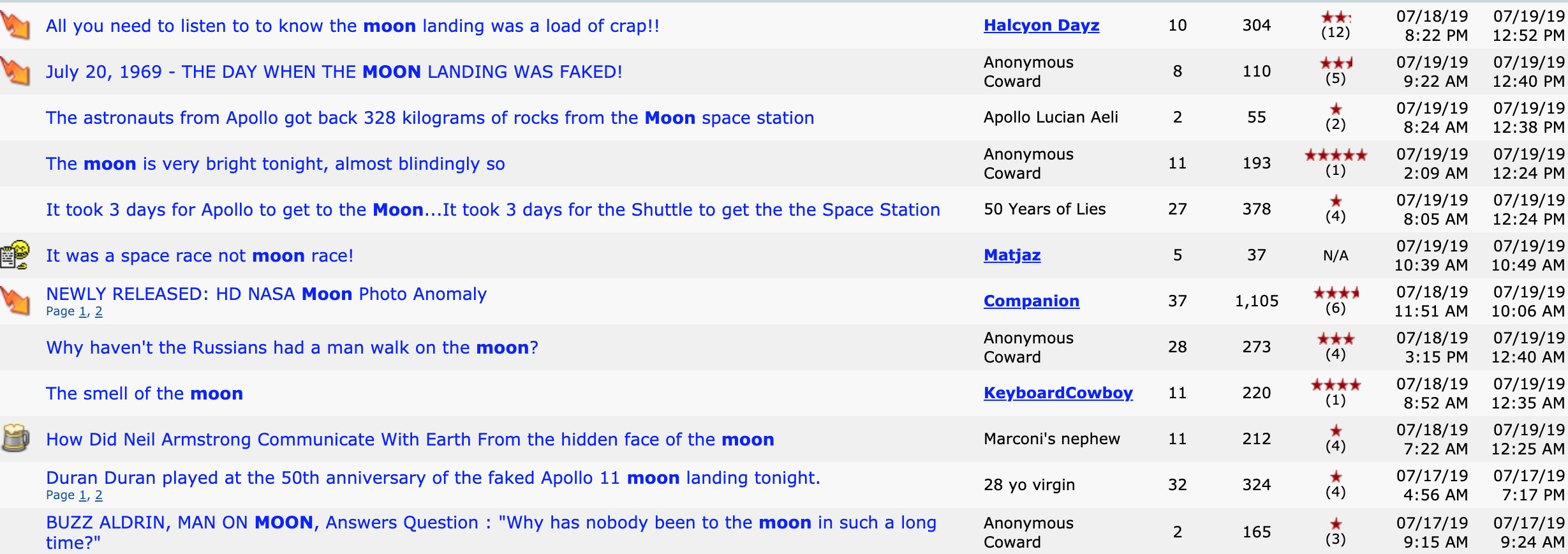Click the four-star rating on "The smell of the moon"
1568x554 pixels.
pyautogui.click(x=1336, y=385)
